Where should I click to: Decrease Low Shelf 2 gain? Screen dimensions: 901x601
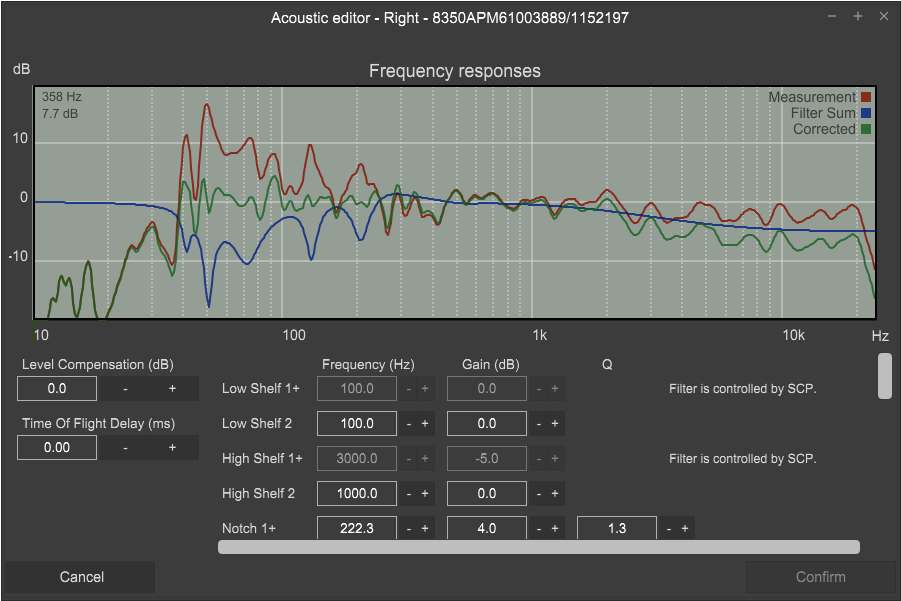coord(539,424)
